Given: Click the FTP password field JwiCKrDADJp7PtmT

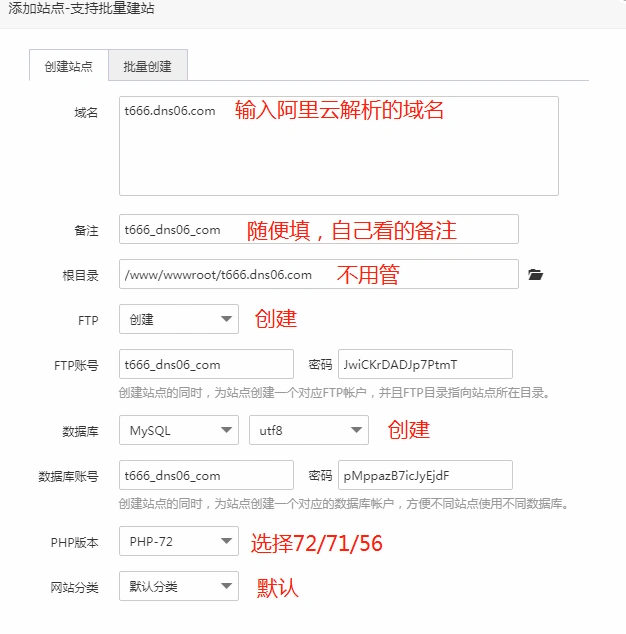Looking at the screenshot, I should (425, 364).
